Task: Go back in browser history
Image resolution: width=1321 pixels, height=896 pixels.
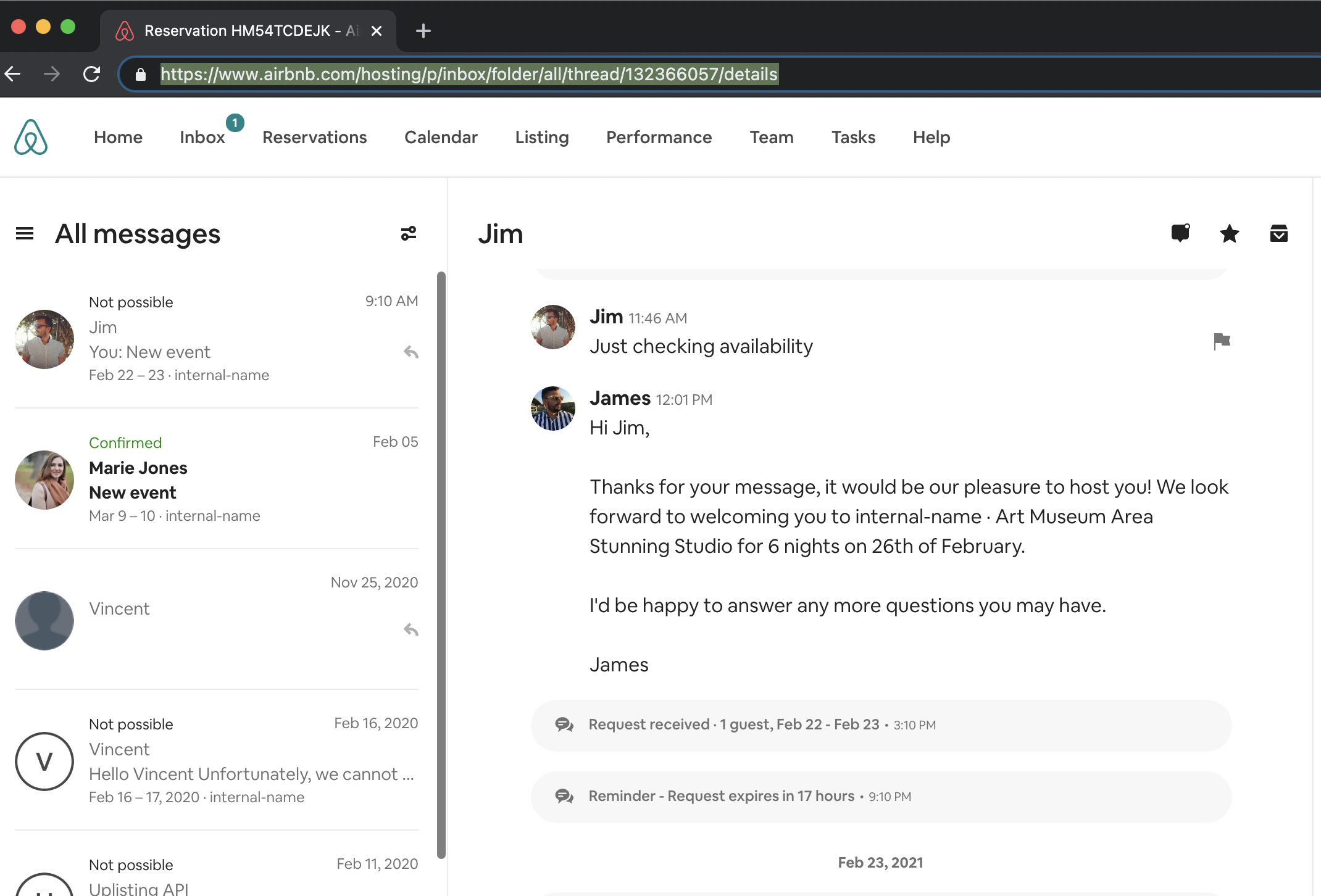Action: [14, 74]
